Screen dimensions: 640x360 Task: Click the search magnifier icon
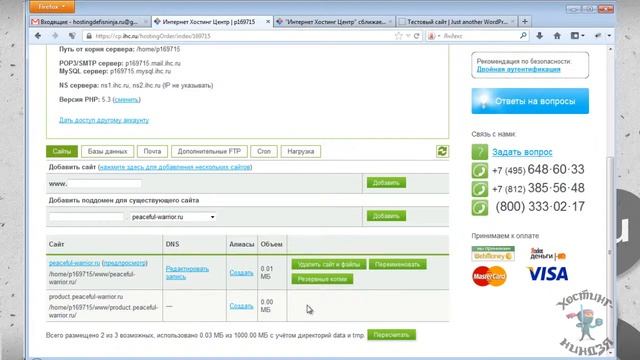523,36
